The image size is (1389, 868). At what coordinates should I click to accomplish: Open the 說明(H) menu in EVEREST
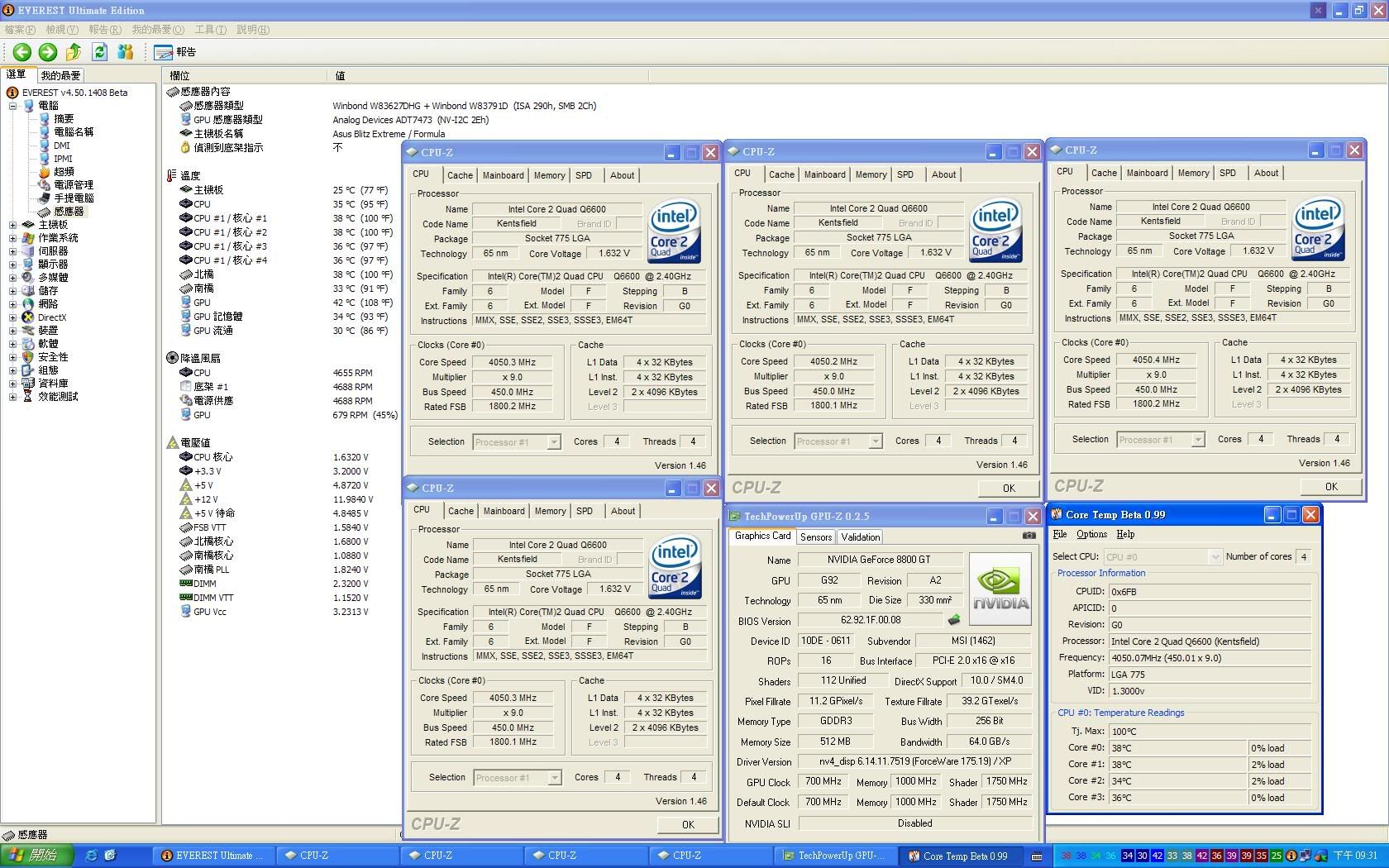point(253,30)
